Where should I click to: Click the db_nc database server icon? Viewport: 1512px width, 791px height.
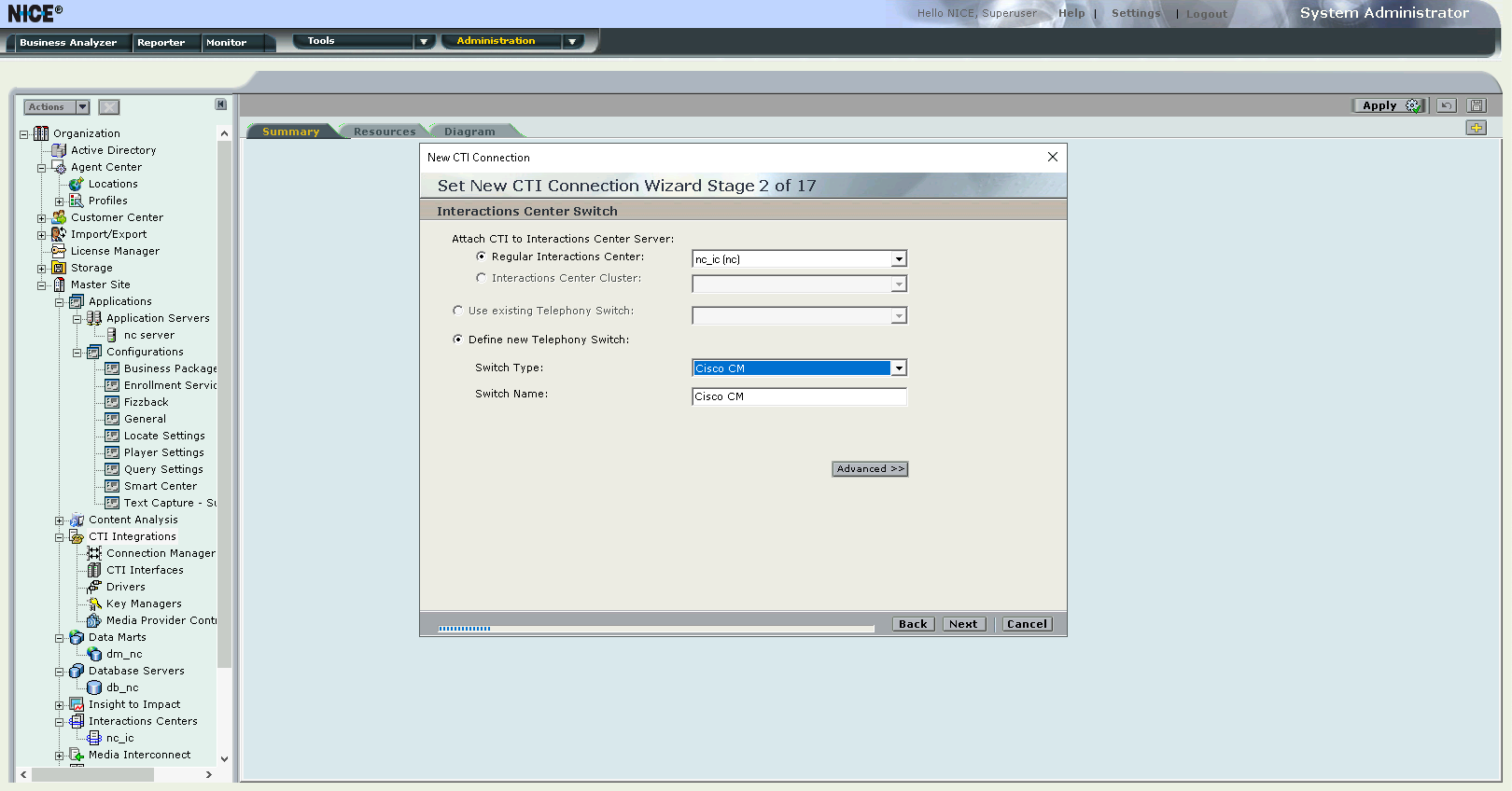(x=94, y=687)
